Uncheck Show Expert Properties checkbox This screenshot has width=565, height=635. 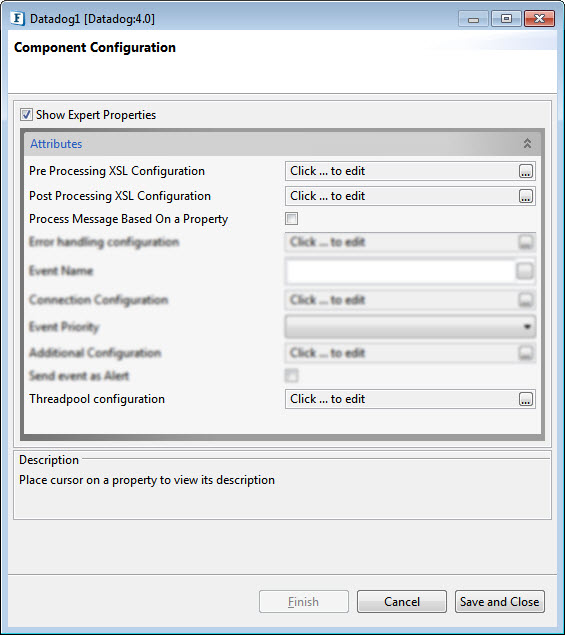tap(26, 115)
